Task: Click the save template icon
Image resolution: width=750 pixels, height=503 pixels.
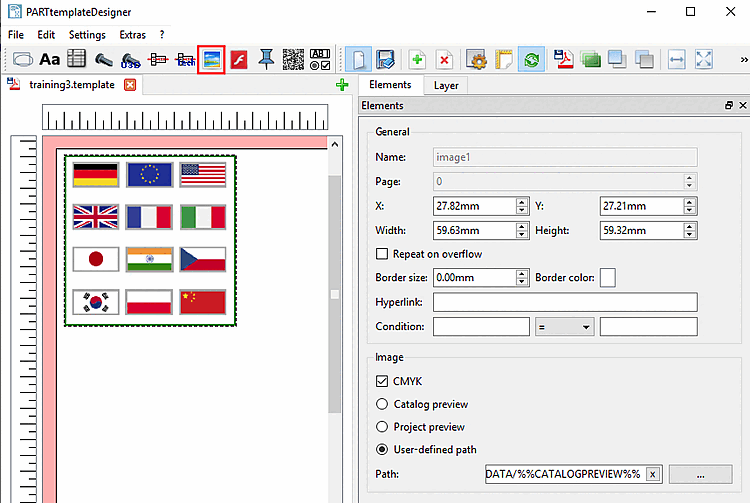Action: [385, 59]
